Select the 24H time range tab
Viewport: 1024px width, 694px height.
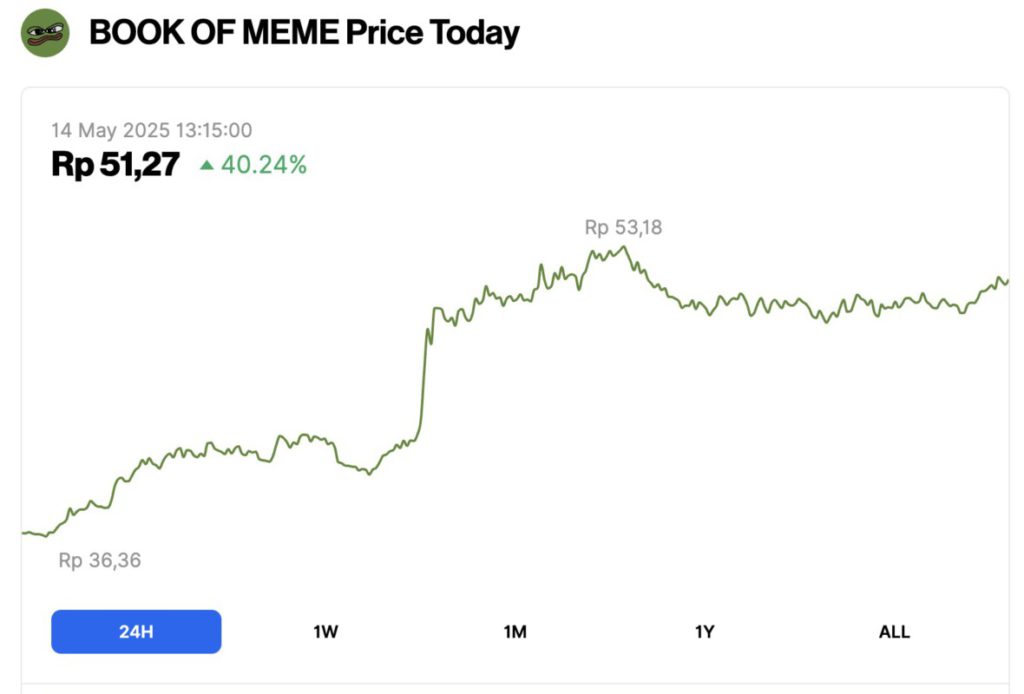[136, 632]
